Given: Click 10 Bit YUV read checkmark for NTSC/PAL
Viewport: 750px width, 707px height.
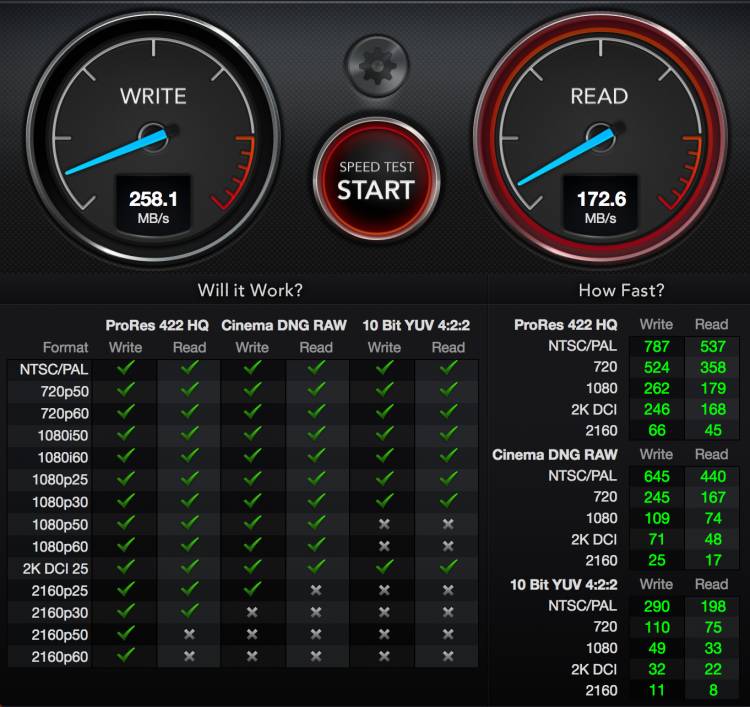Looking at the screenshot, I should point(449,368).
